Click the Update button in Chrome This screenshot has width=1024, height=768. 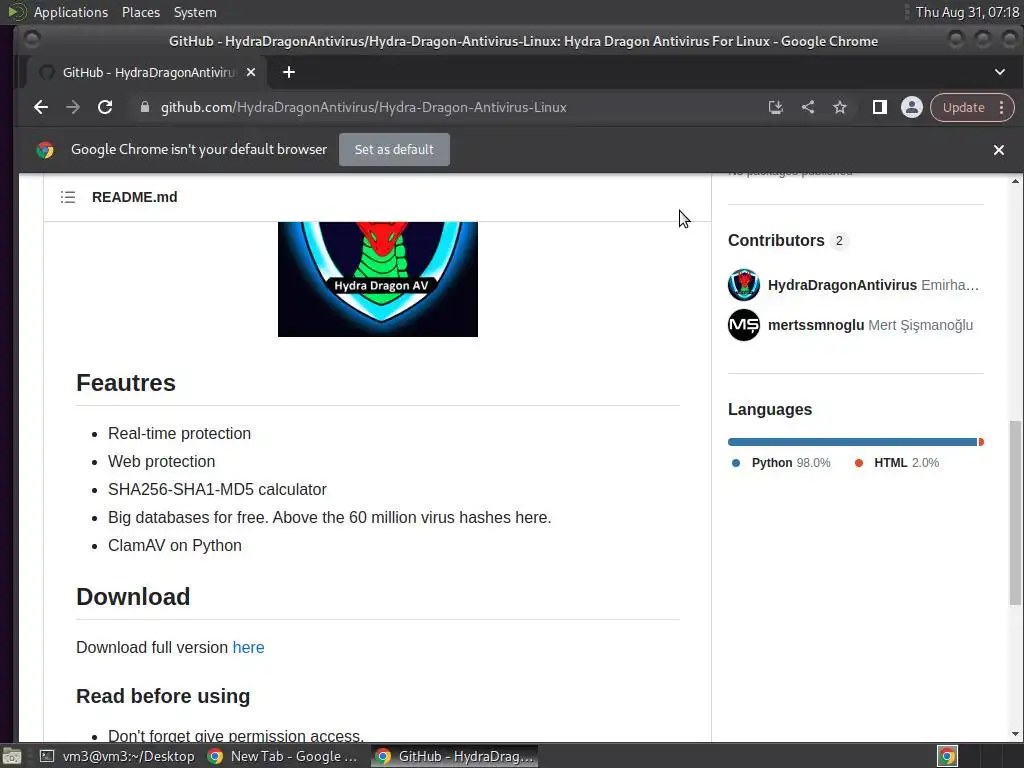963,107
